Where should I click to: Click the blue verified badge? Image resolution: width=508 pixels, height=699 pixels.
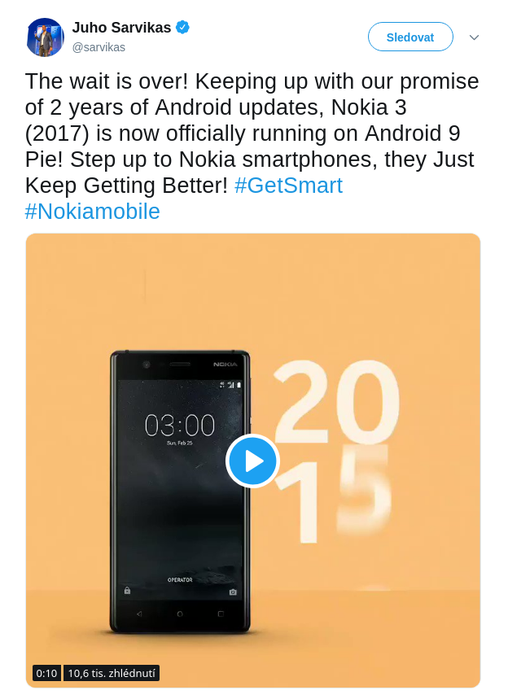[x=182, y=27]
